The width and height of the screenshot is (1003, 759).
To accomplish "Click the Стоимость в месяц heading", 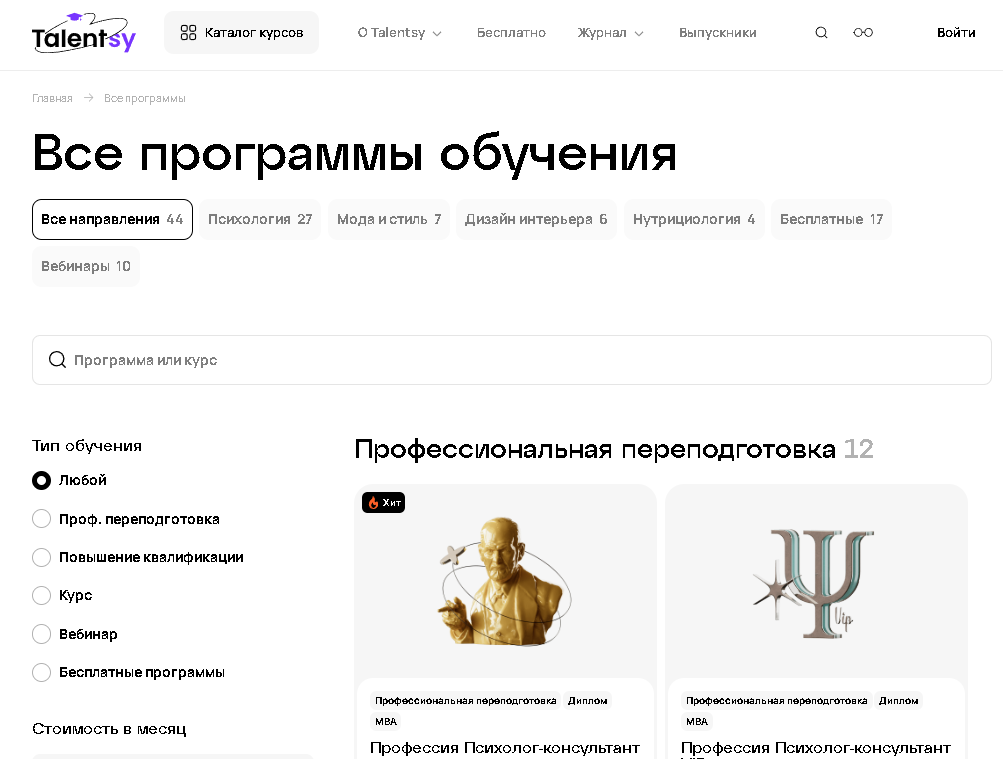I will coord(109,729).
